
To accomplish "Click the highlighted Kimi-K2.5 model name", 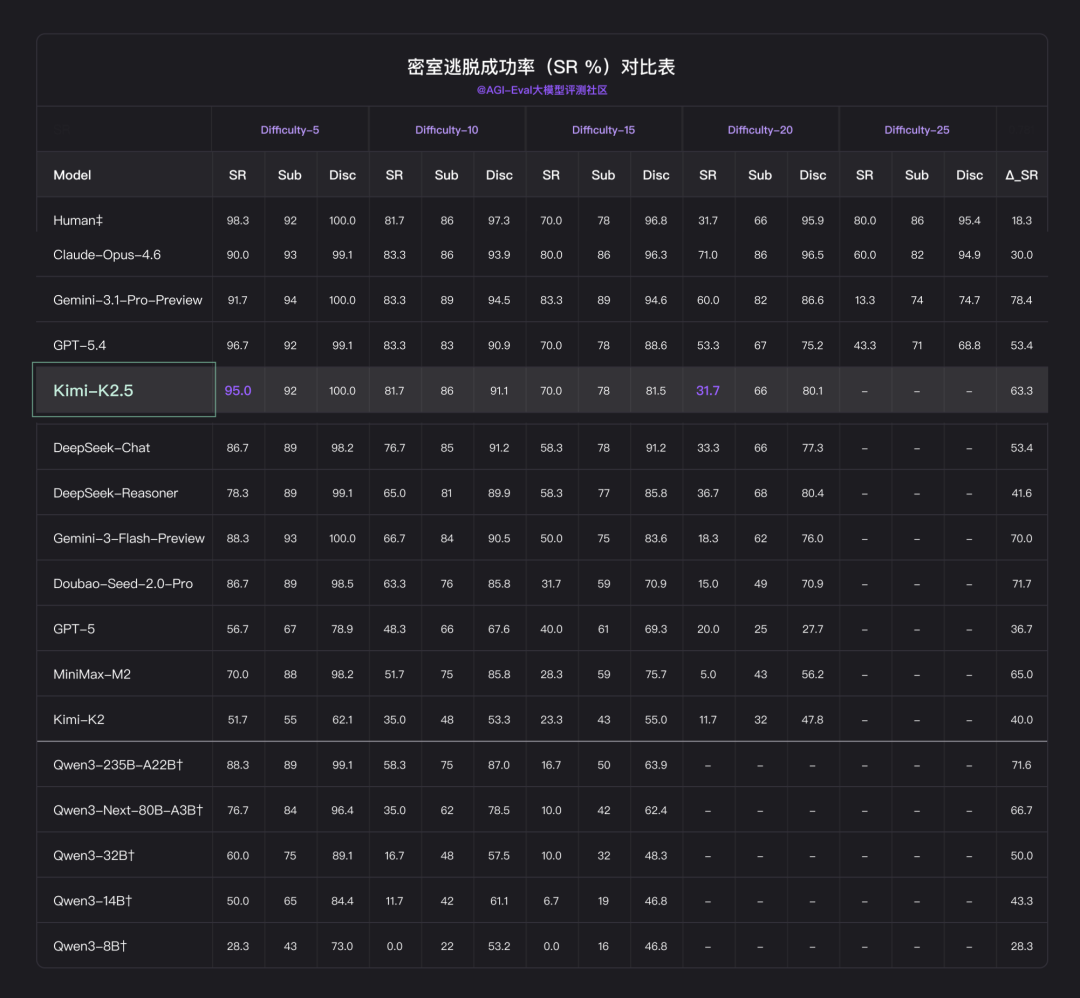I will [93, 391].
